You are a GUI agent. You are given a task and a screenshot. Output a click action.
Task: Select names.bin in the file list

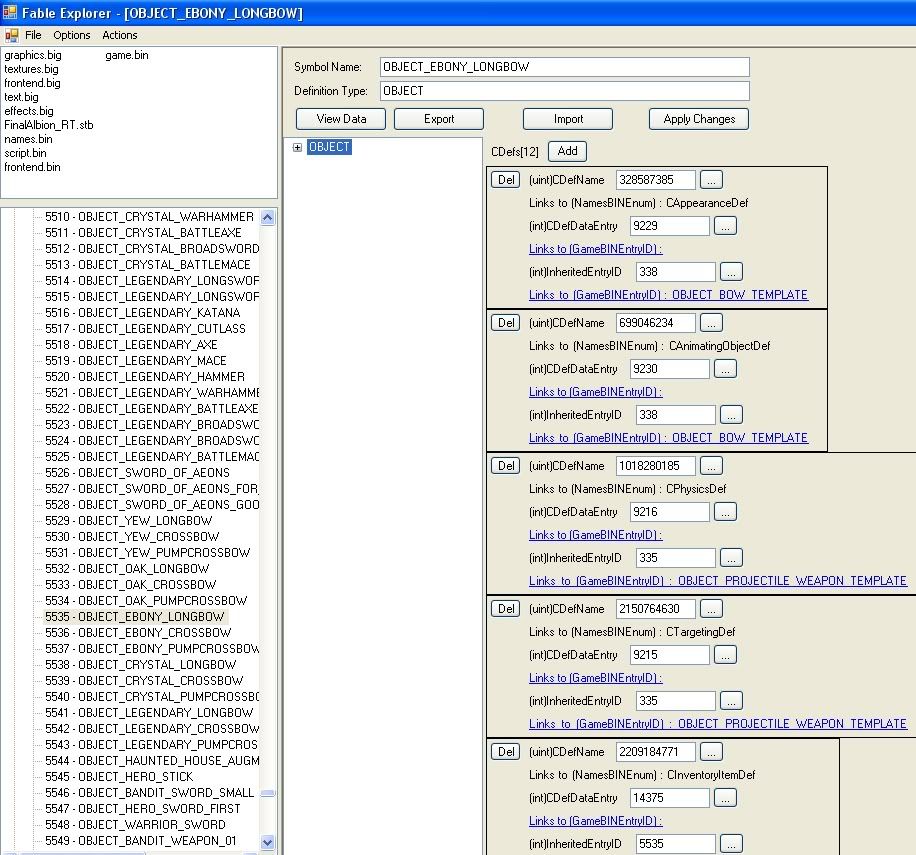(28, 139)
